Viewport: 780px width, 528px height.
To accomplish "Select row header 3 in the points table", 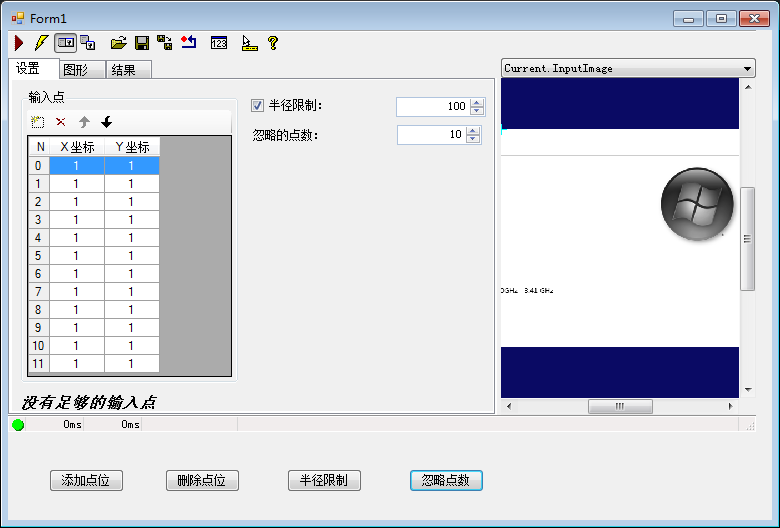I will tap(39, 219).
